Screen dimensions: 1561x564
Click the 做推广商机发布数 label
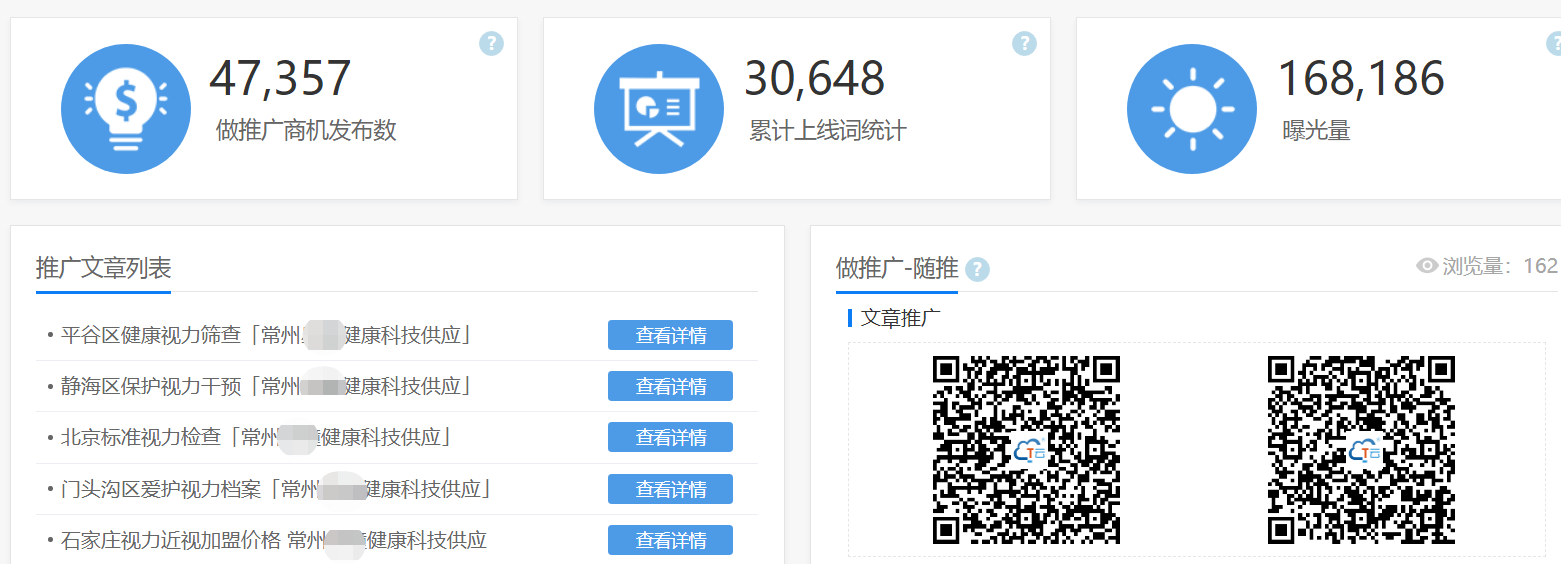pyautogui.click(x=306, y=131)
